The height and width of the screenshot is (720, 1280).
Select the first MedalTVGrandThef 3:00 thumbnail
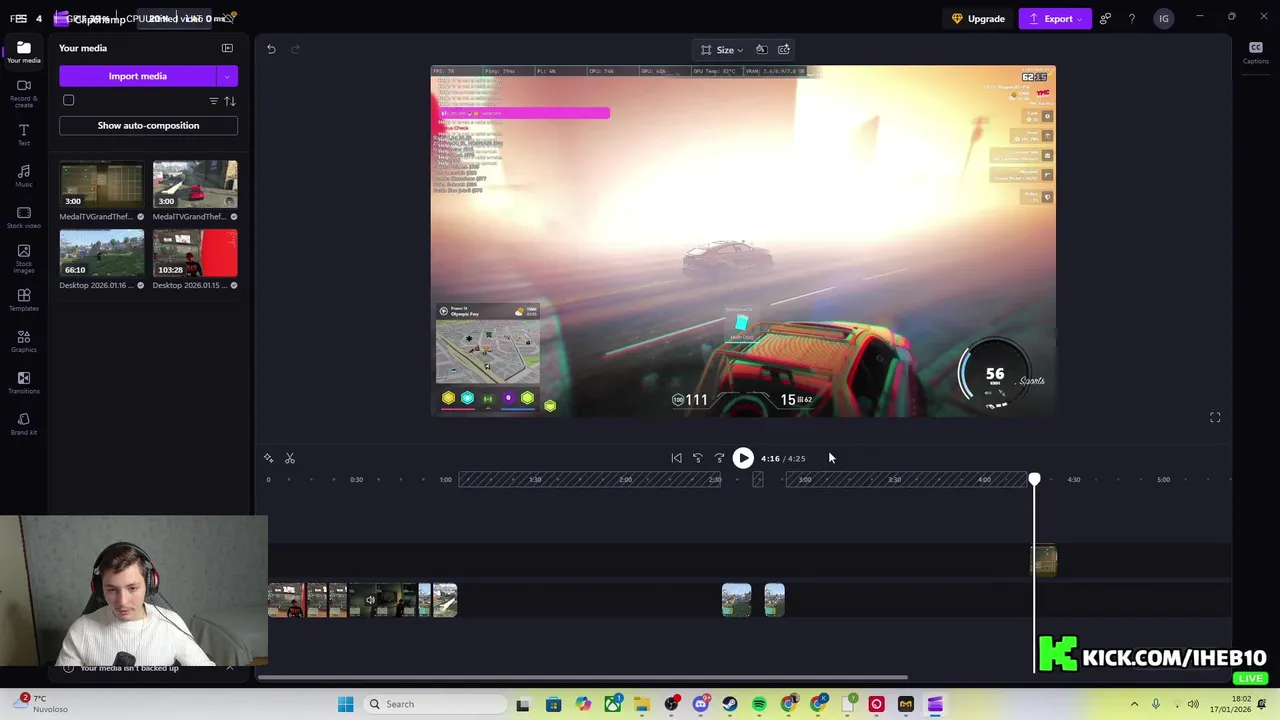coord(101,184)
